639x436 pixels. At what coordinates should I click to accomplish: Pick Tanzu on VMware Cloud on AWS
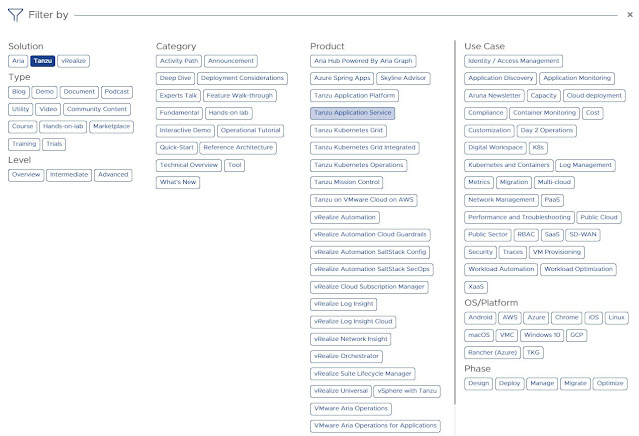click(x=364, y=200)
